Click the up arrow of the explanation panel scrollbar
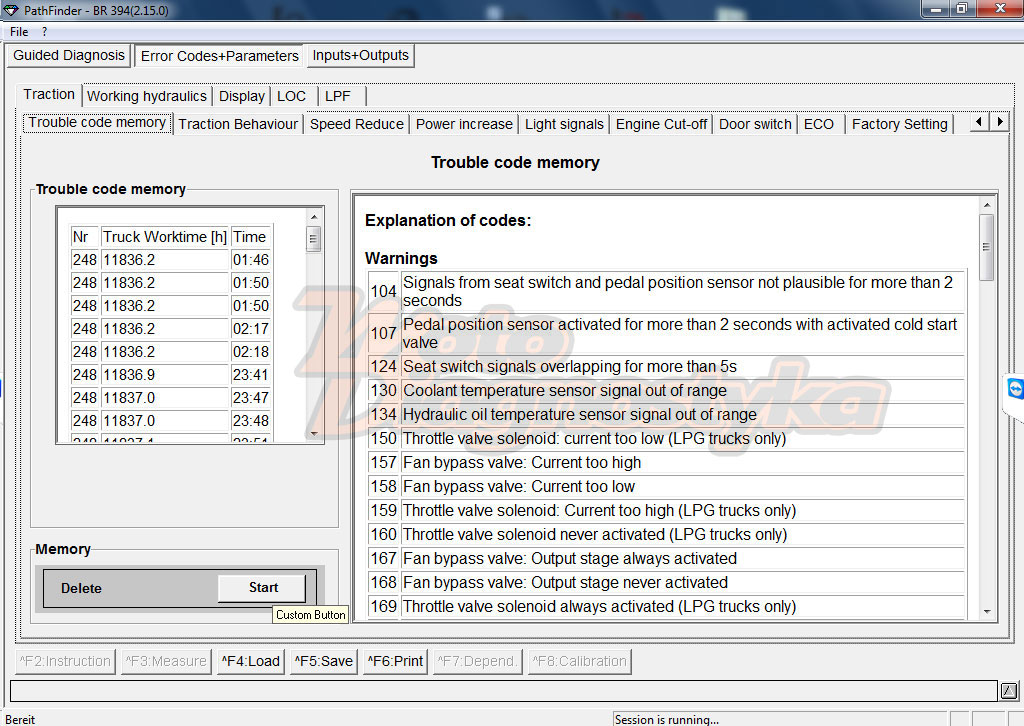This screenshot has width=1024, height=726. [x=987, y=205]
